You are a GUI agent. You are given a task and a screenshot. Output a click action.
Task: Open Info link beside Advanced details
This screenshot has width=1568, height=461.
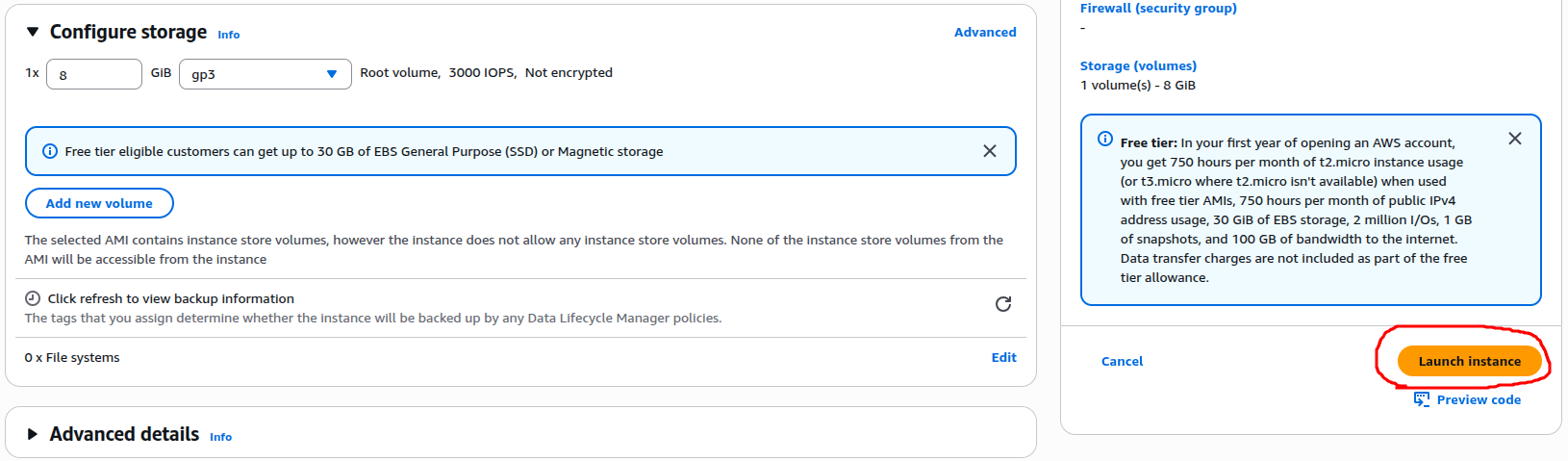point(220,437)
